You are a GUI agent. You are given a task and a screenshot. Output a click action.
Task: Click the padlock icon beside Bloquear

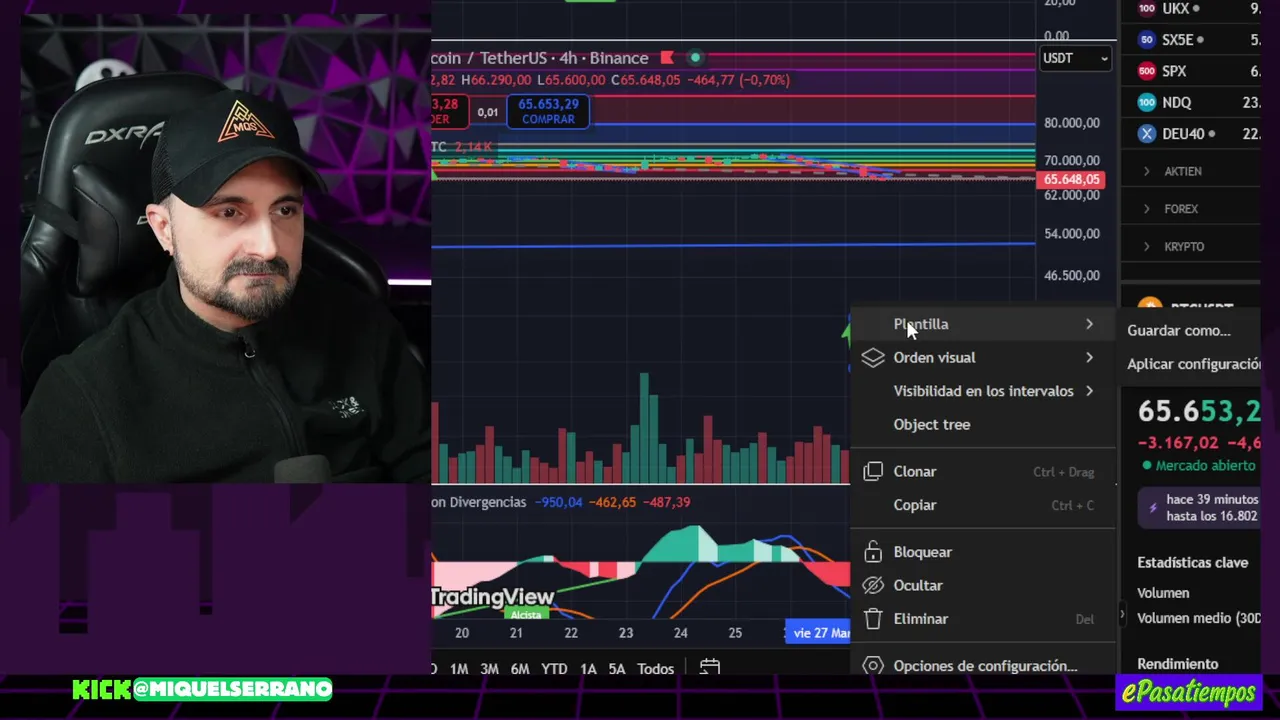click(x=873, y=552)
